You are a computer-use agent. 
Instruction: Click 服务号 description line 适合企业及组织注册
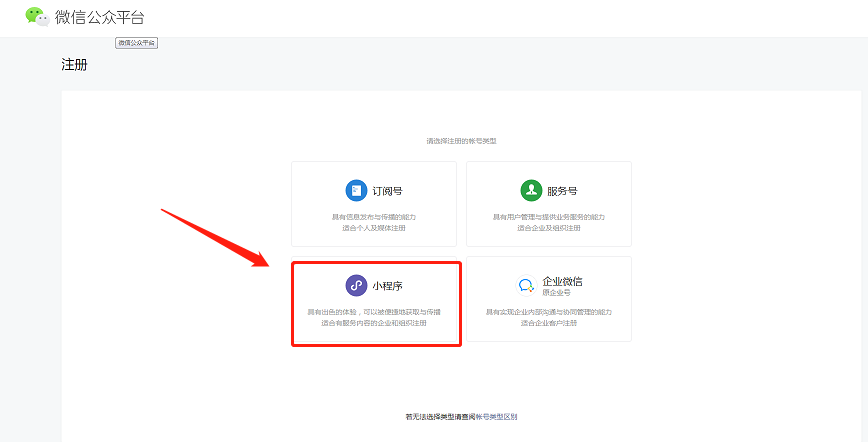[549, 228]
